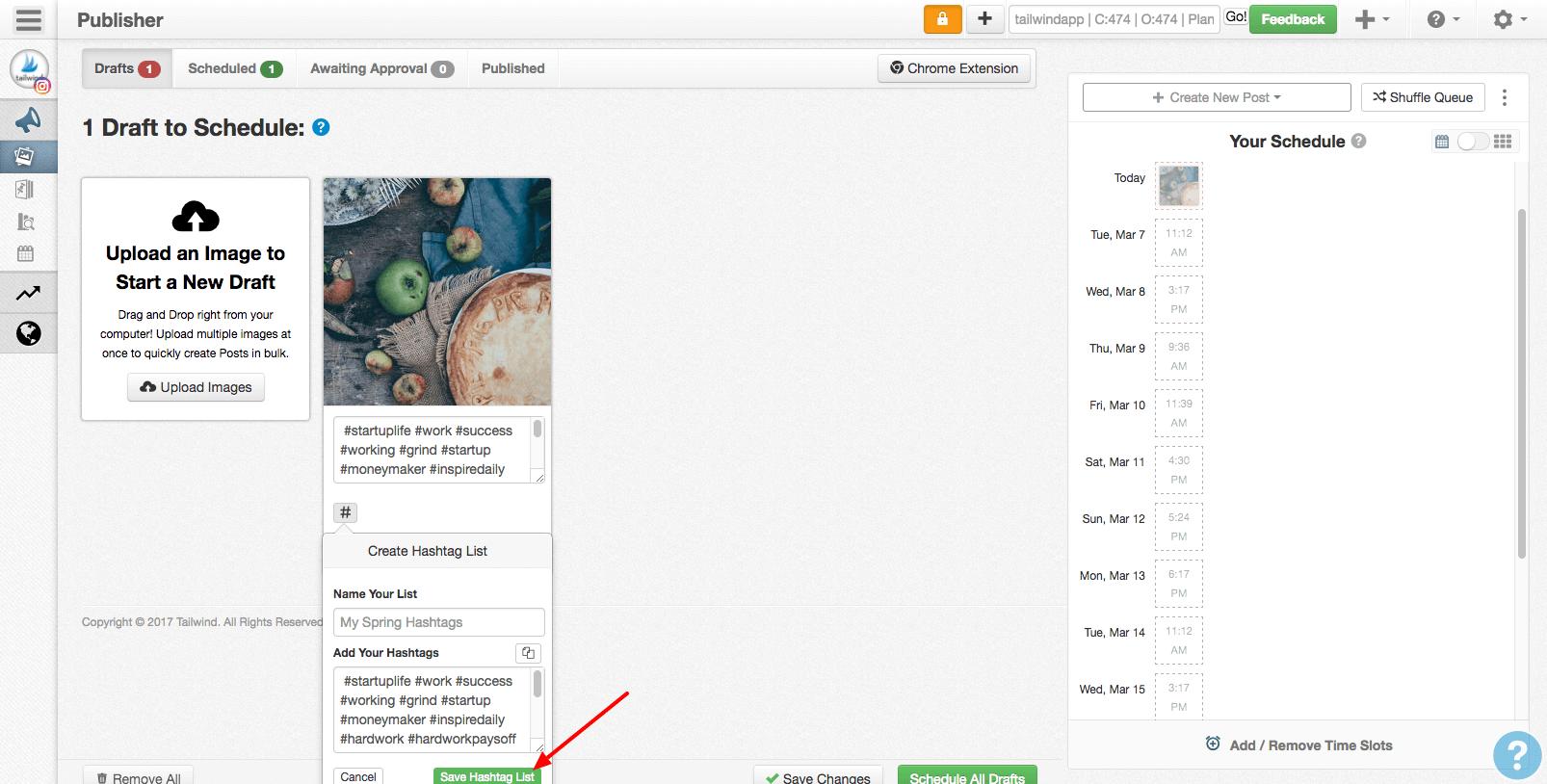1547x784 pixels.
Task: Click the account search field in top bar
Action: [1114, 19]
